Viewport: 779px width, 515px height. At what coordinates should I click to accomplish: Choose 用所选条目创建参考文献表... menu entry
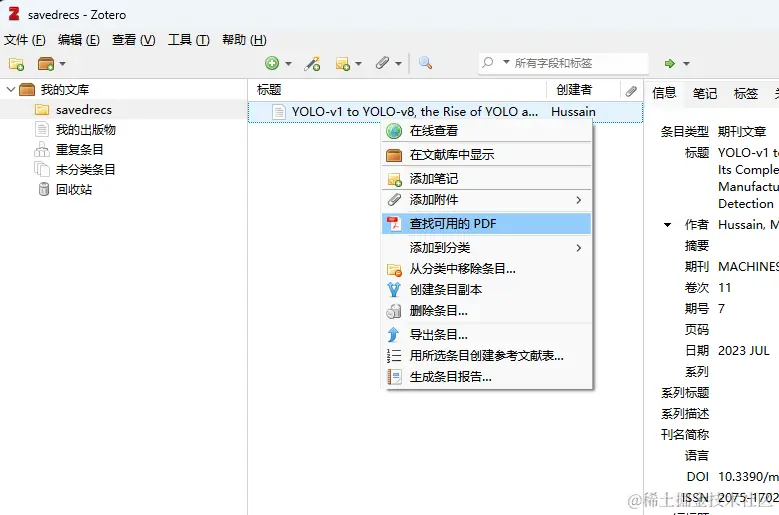pyautogui.click(x=487, y=356)
